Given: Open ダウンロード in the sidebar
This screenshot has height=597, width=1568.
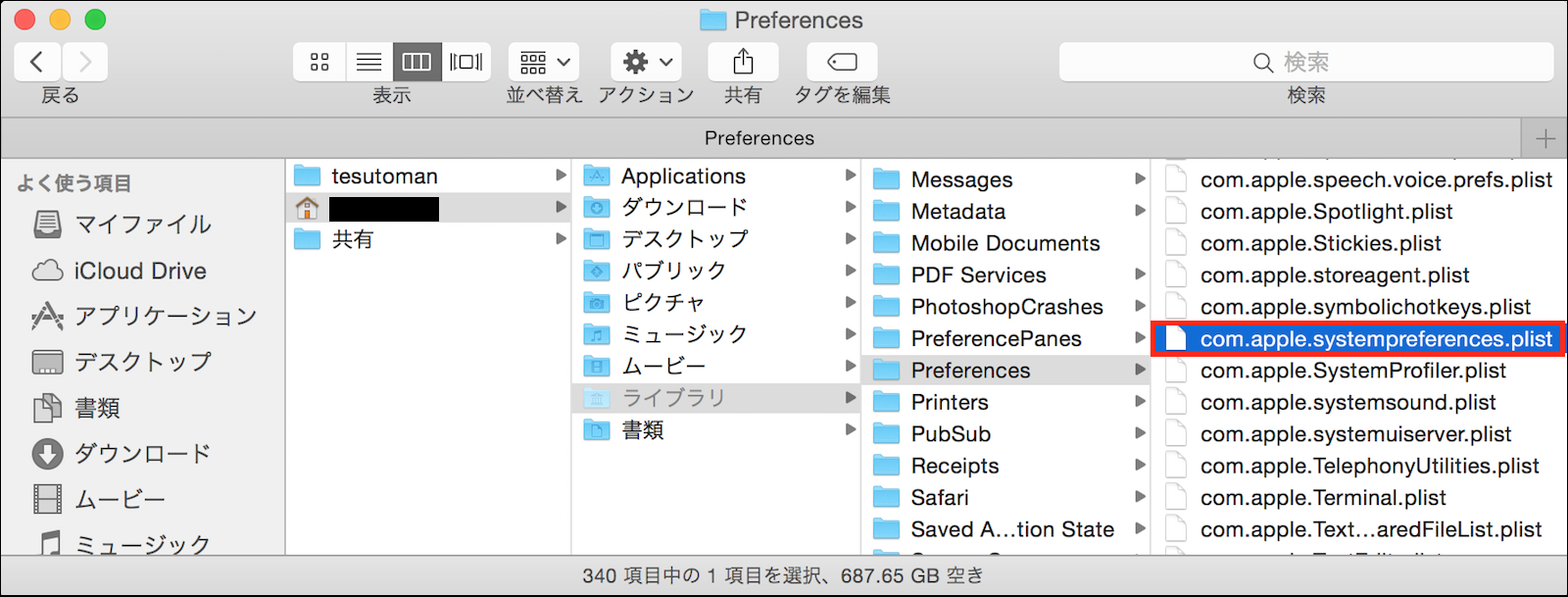Looking at the screenshot, I should tap(142, 453).
